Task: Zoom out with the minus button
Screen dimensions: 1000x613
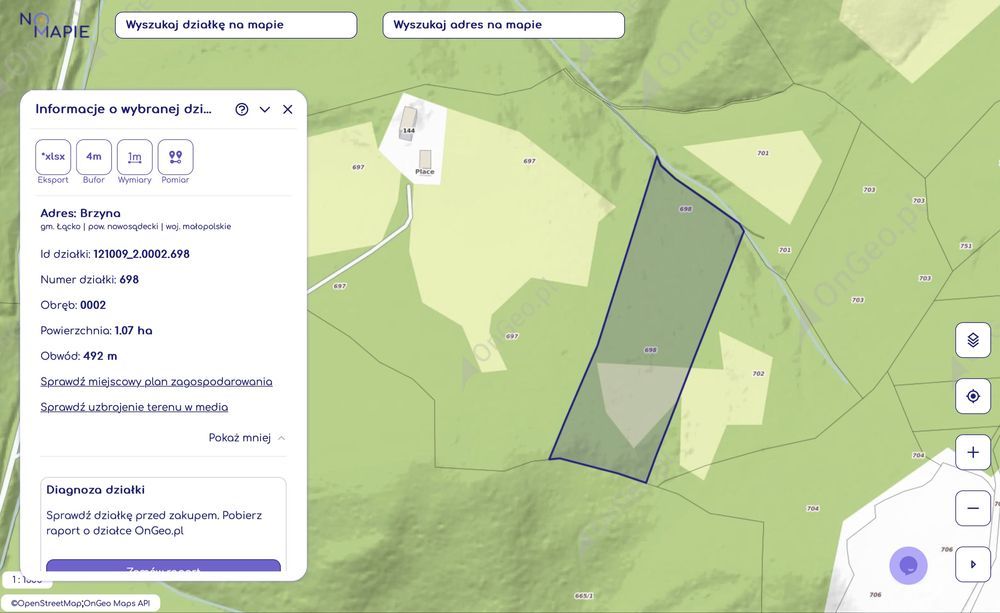Action: click(972, 508)
